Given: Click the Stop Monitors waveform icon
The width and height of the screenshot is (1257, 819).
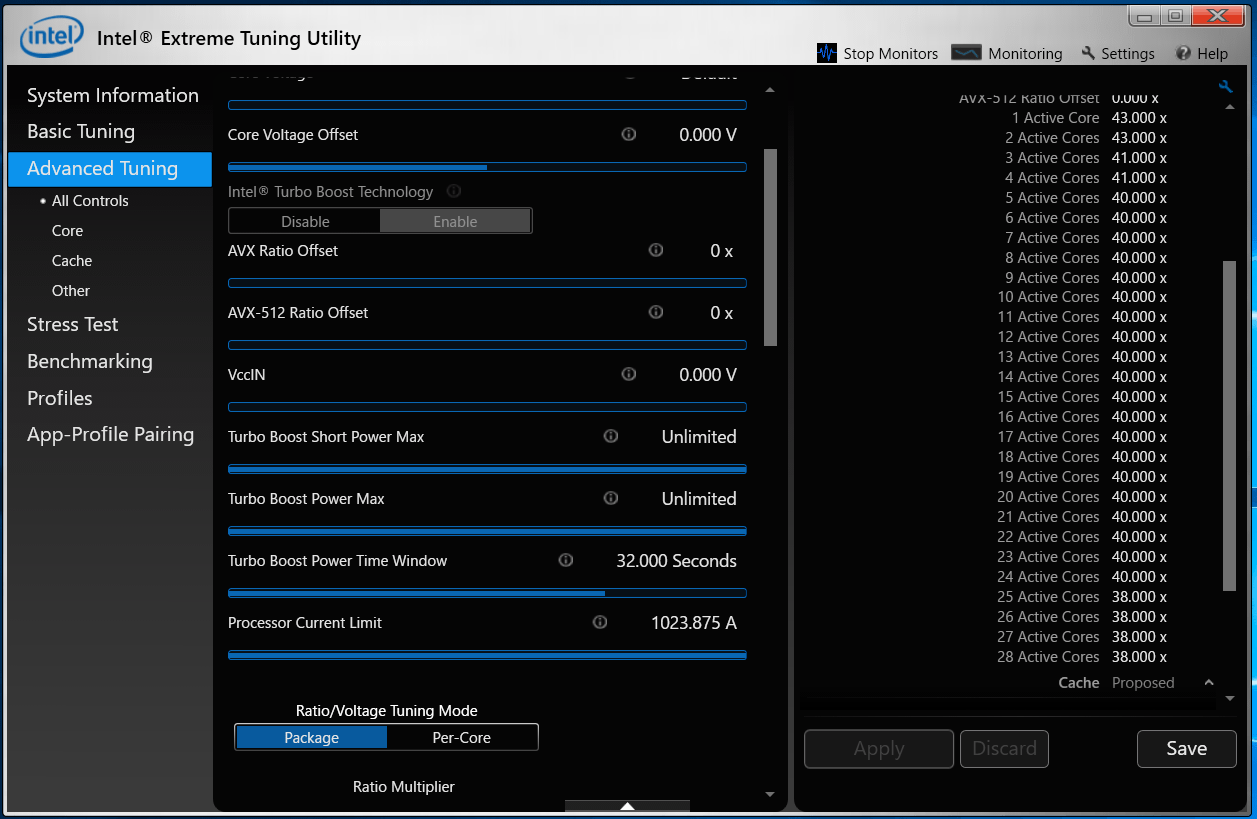Looking at the screenshot, I should pyautogui.click(x=827, y=53).
